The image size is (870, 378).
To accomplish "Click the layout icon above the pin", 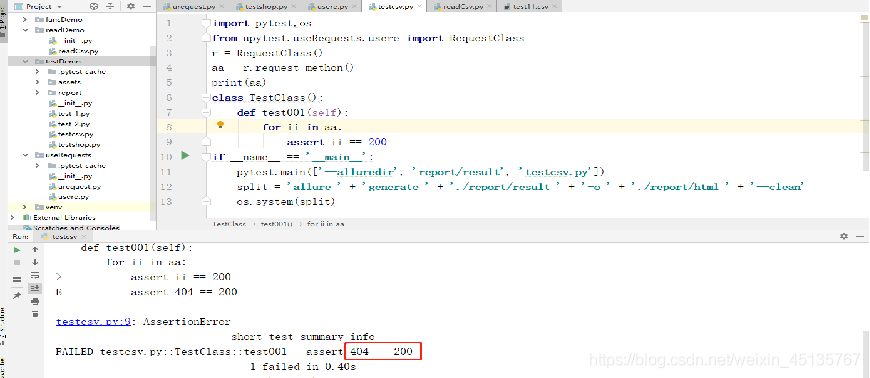I will tap(17, 279).
